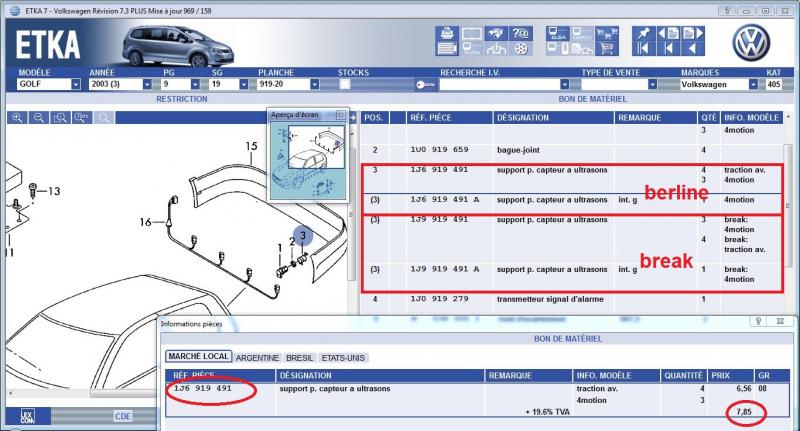Open the PG dropdown

click(x=195, y=84)
